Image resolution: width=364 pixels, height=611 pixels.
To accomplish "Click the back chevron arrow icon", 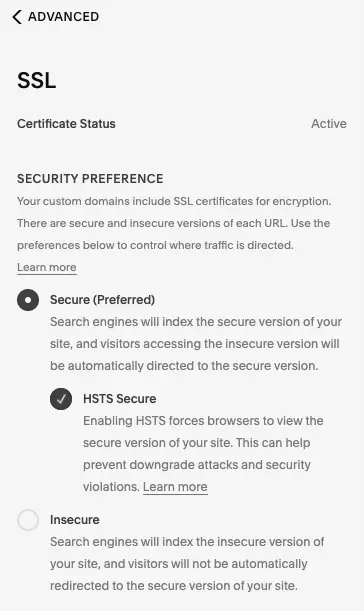I will point(17,17).
